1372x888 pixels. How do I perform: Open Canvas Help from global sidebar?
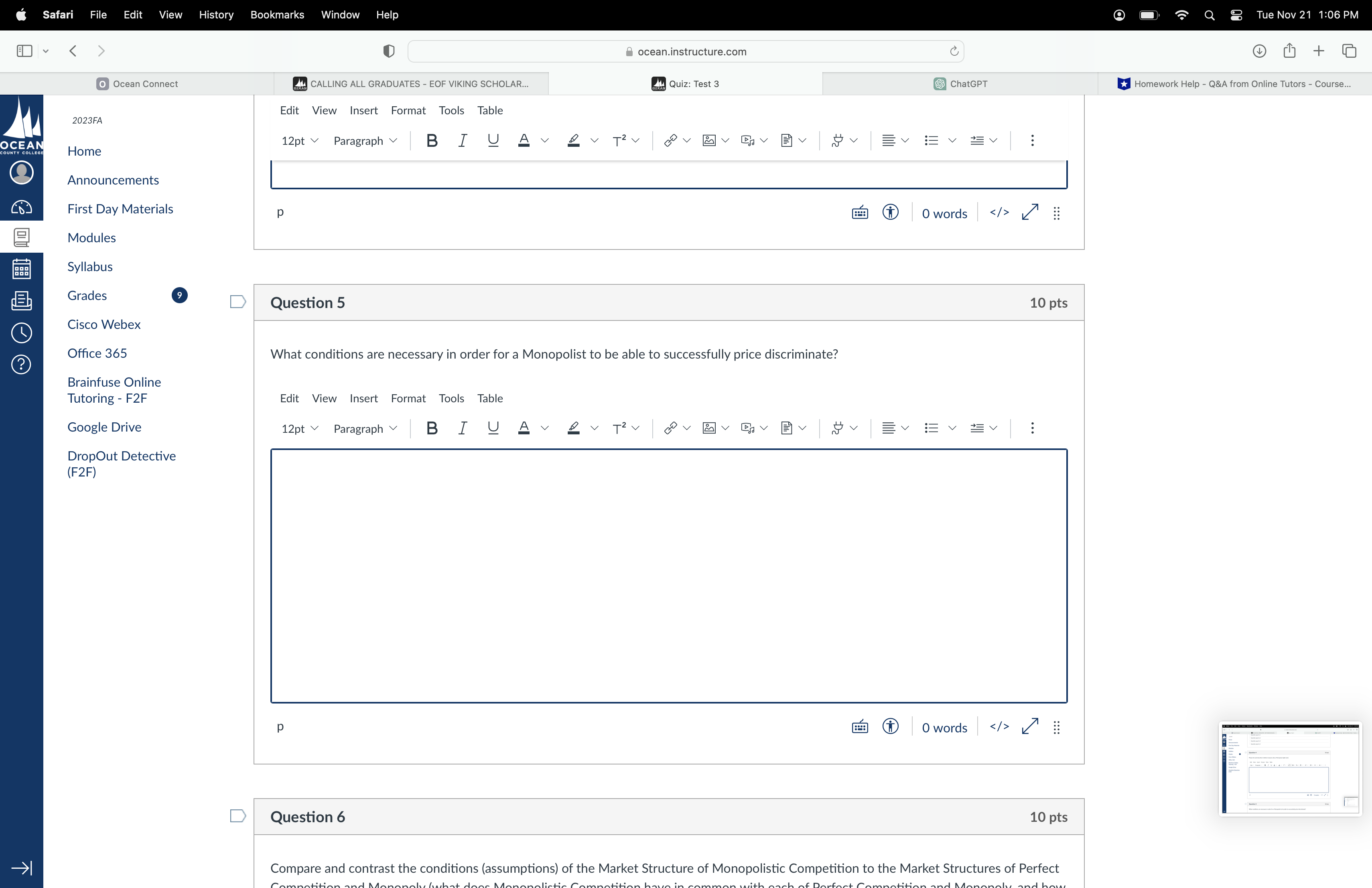click(21, 364)
